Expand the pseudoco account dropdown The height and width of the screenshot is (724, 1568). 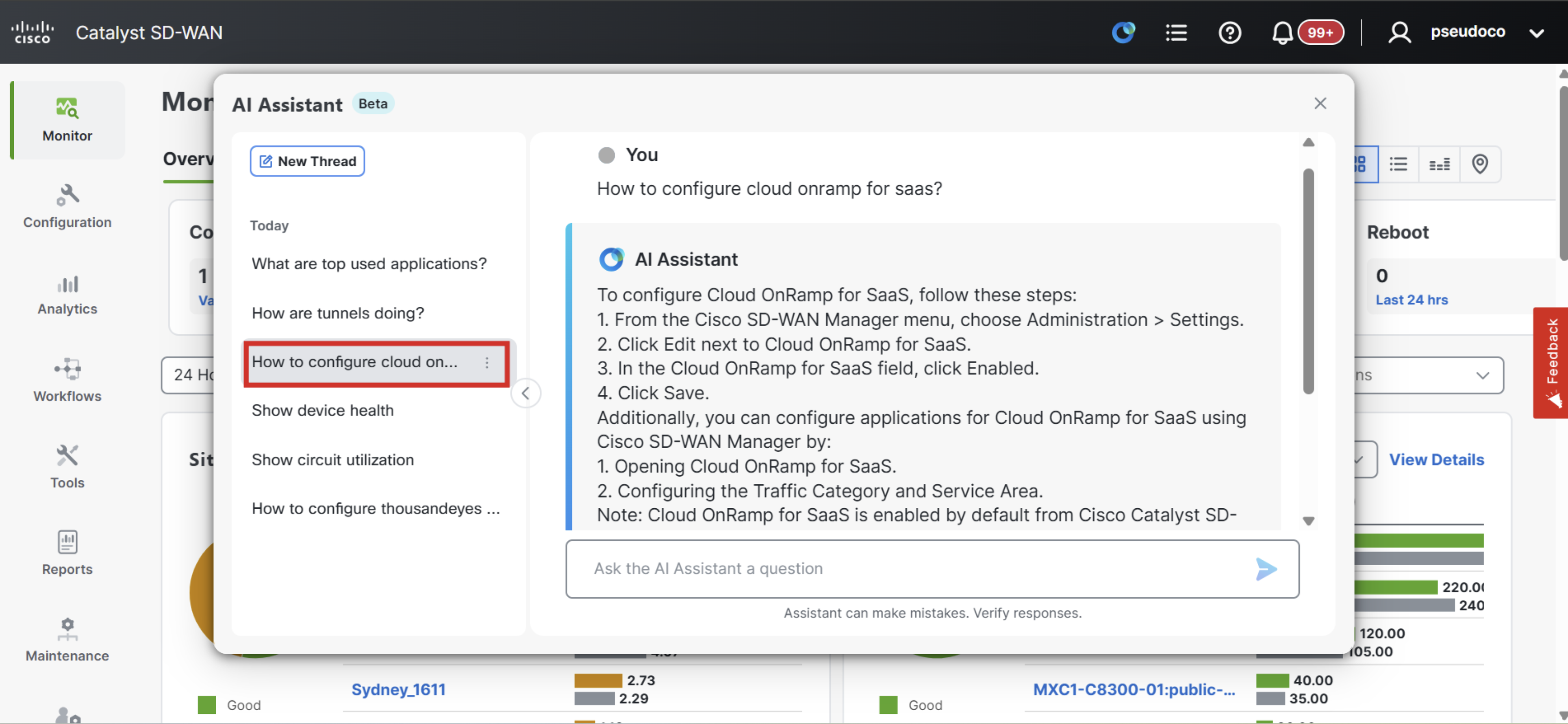pos(1537,33)
